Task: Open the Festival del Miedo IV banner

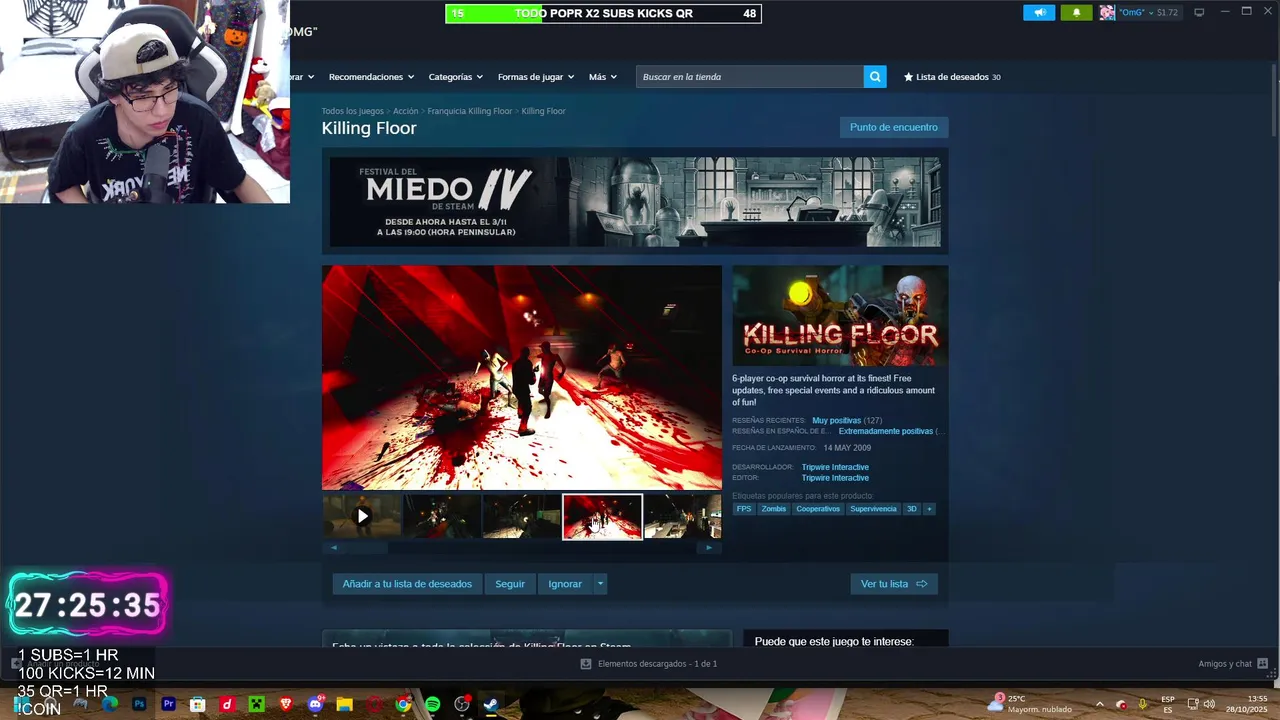Action: 635,201
